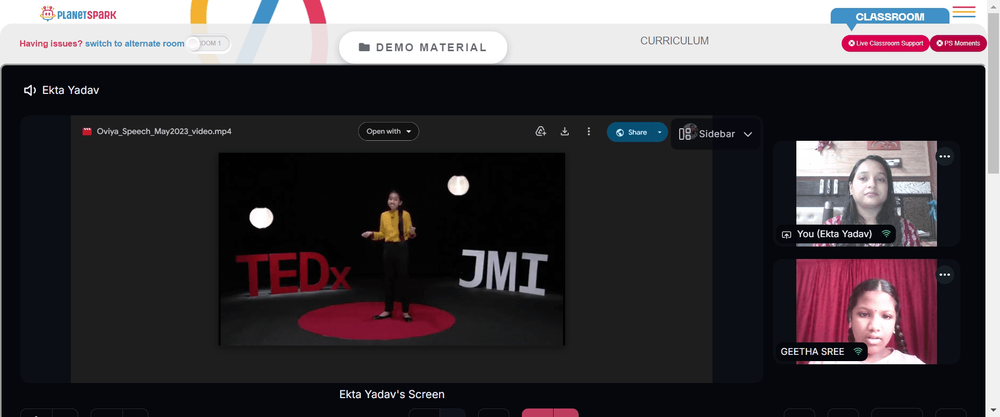Open the hamburger menu icon

click(964, 11)
